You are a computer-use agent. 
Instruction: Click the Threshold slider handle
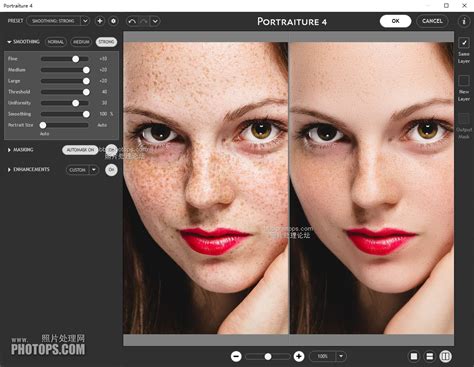coord(86,92)
